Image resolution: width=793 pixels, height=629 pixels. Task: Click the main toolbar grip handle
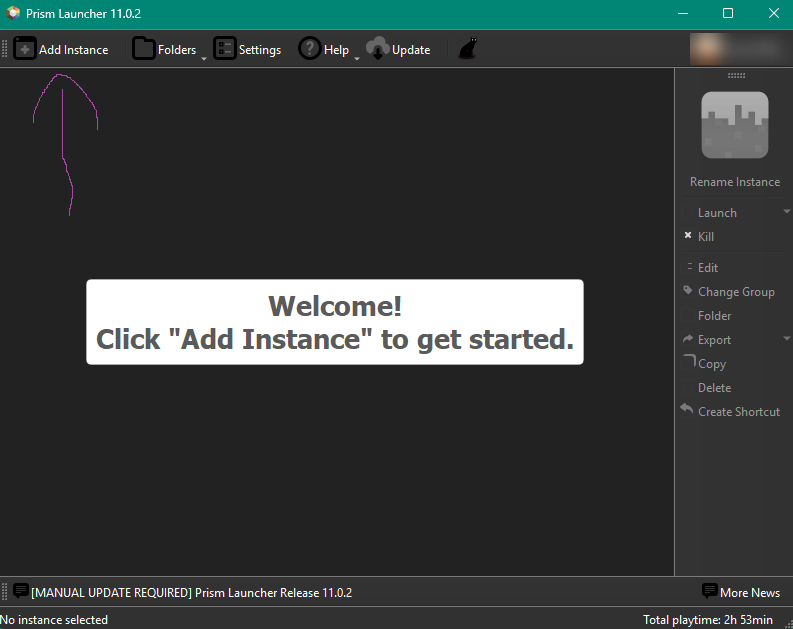click(5, 49)
